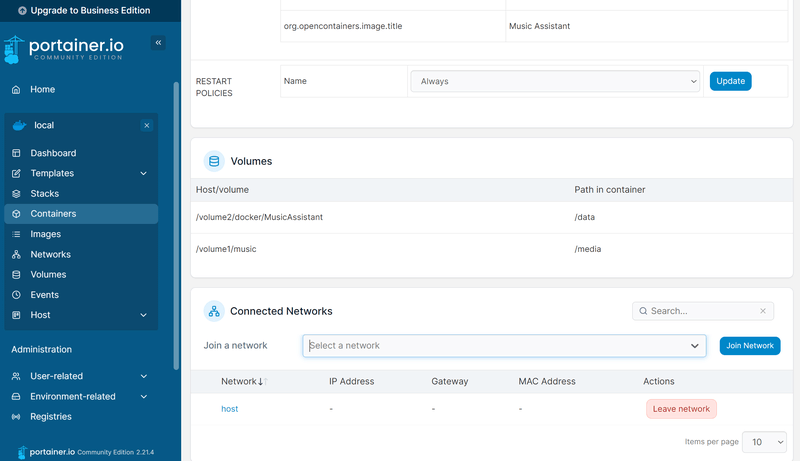Screen dimensions: 800x461
Task: Click the Leave network button
Action: pos(681,409)
